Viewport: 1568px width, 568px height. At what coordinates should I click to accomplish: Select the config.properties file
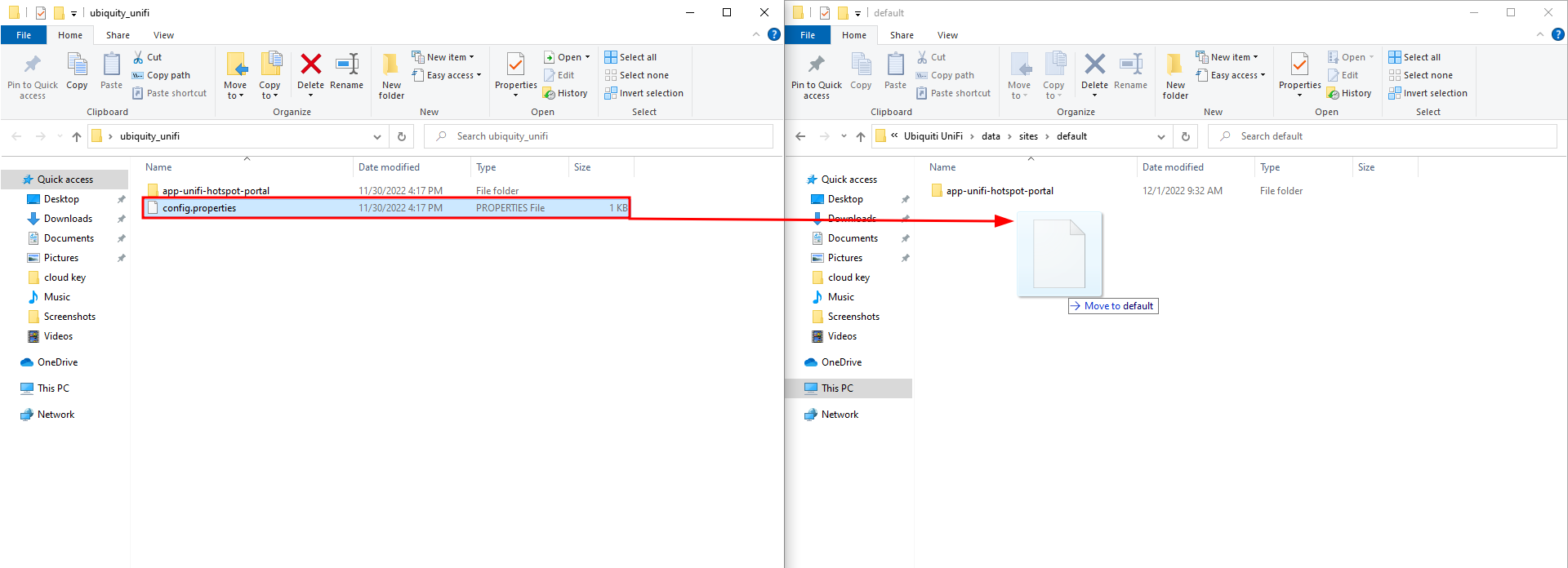click(199, 208)
